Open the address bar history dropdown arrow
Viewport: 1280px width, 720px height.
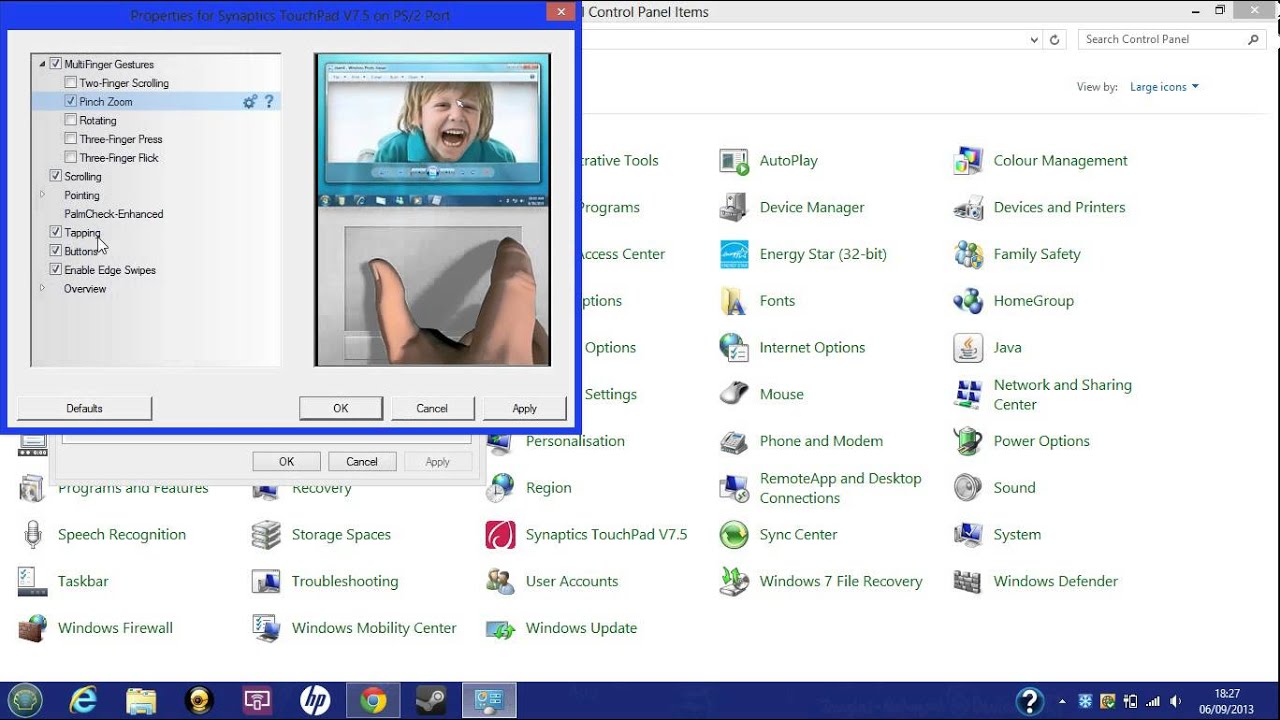[x=1034, y=40]
